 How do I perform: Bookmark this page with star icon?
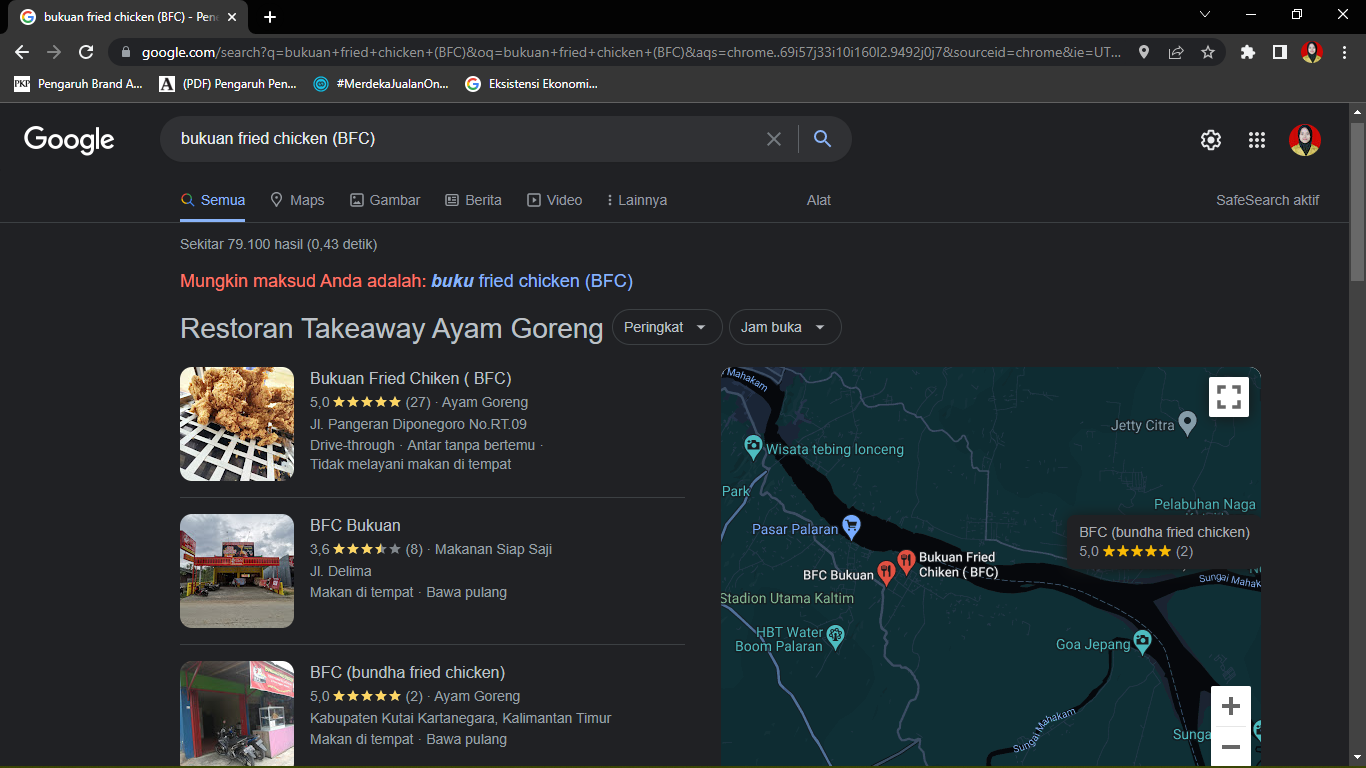(1208, 52)
